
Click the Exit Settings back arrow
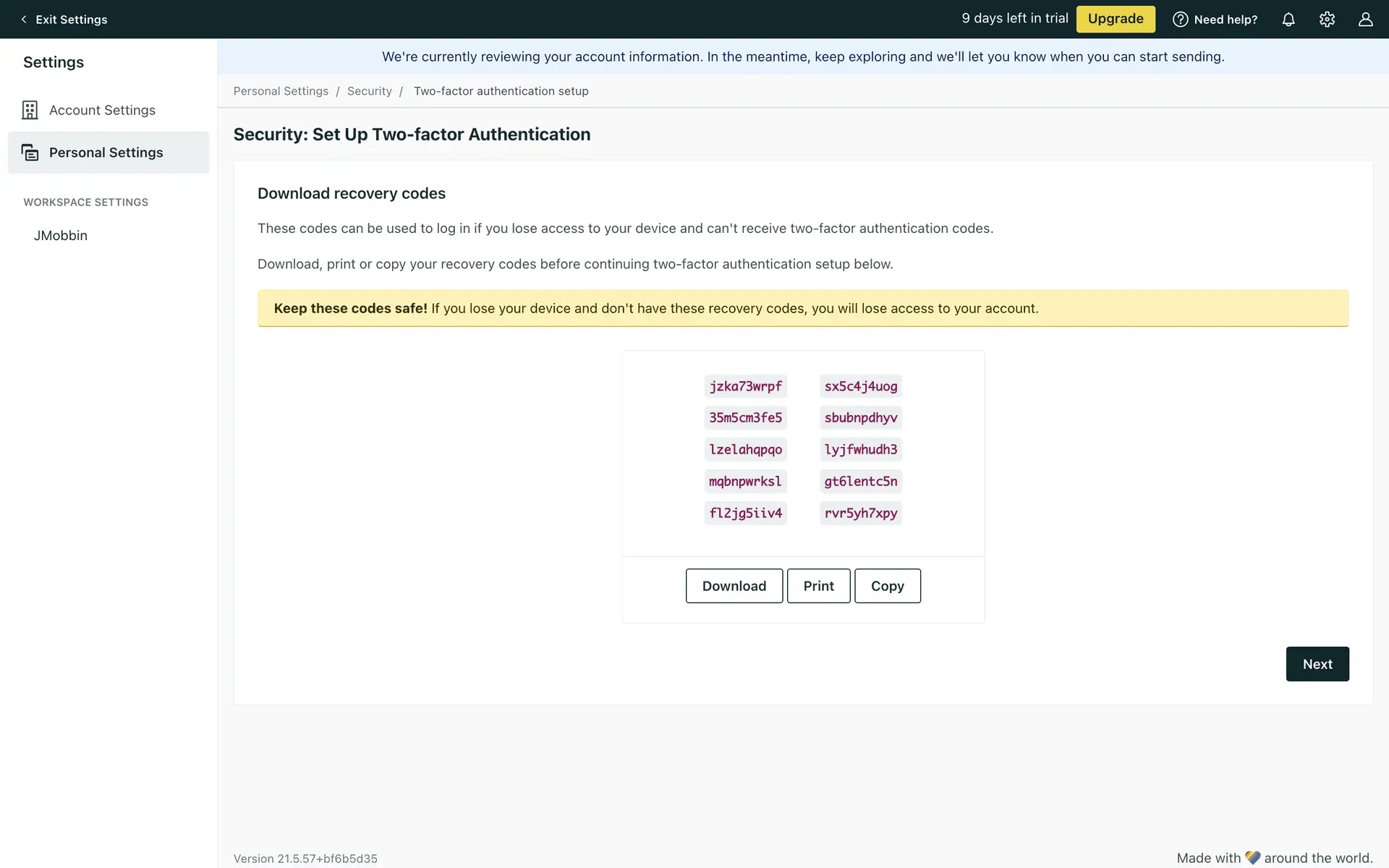click(x=24, y=20)
